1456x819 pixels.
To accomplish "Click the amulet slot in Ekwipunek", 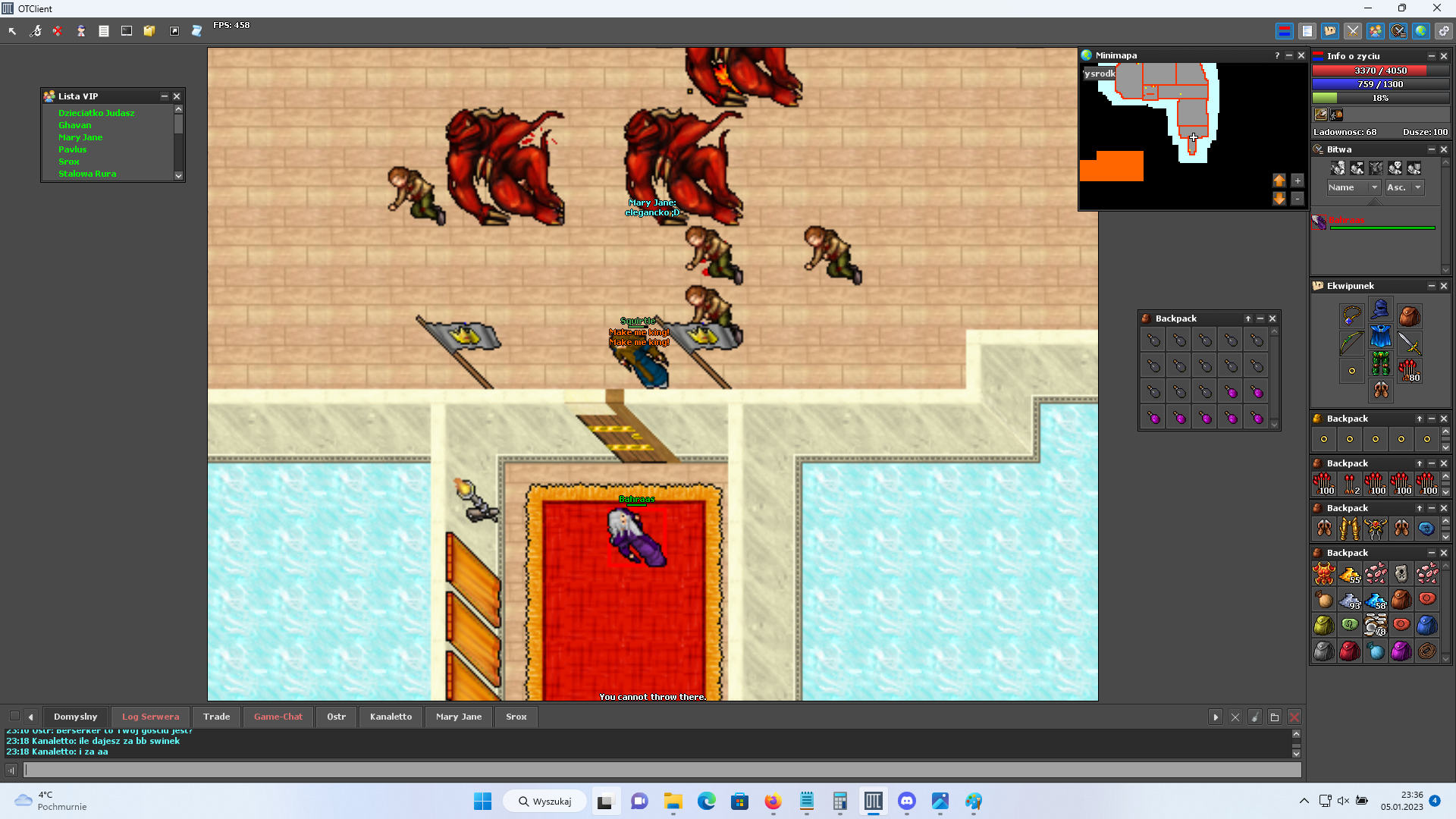I will tap(1351, 315).
